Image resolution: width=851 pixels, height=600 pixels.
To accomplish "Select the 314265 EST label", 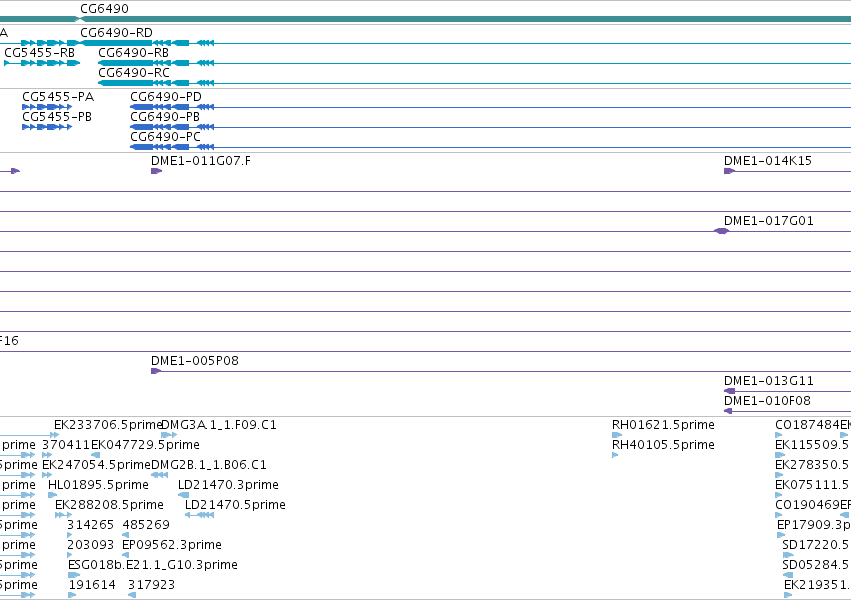I will click(x=91, y=525).
